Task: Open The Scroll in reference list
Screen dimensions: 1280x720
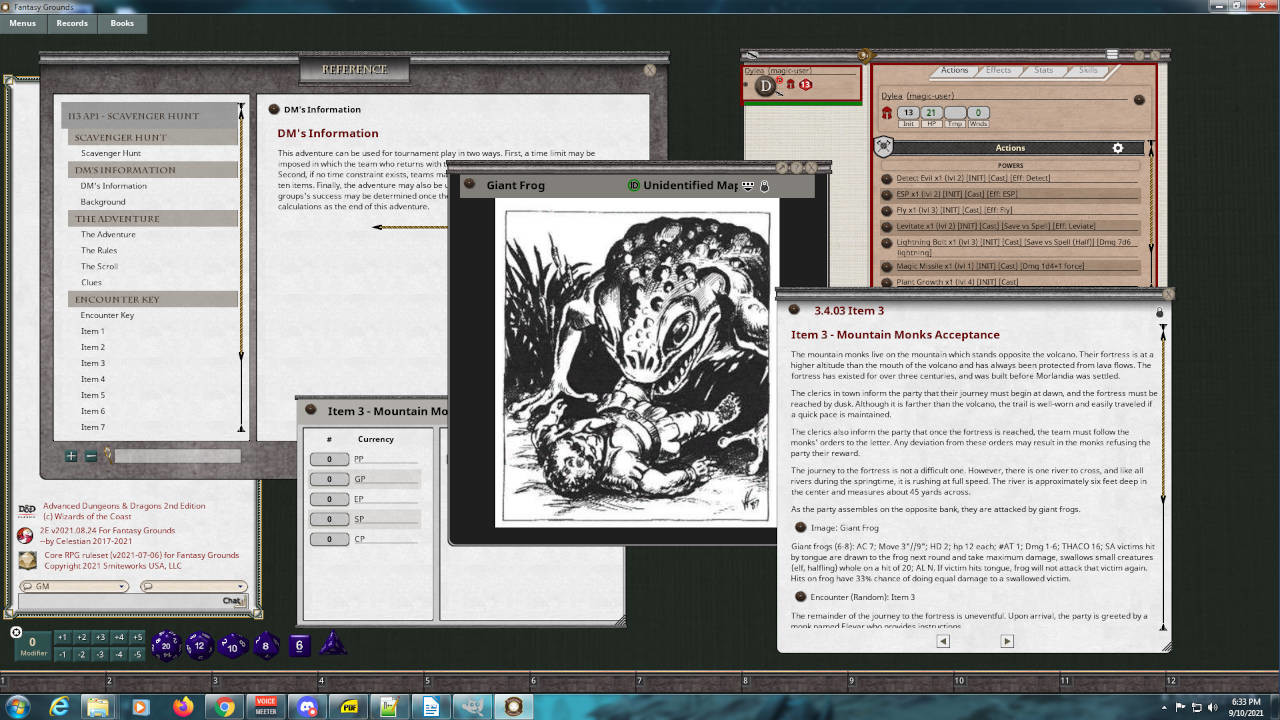Action: (99, 267)
